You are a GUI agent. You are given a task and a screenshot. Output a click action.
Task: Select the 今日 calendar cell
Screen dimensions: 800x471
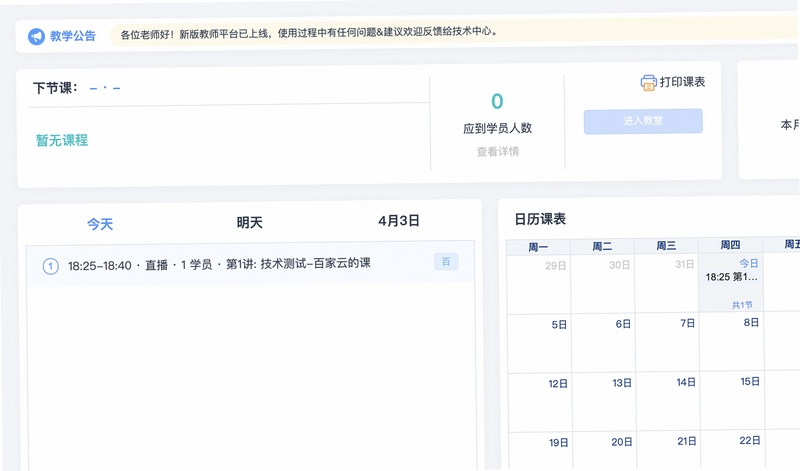(731, 283)
